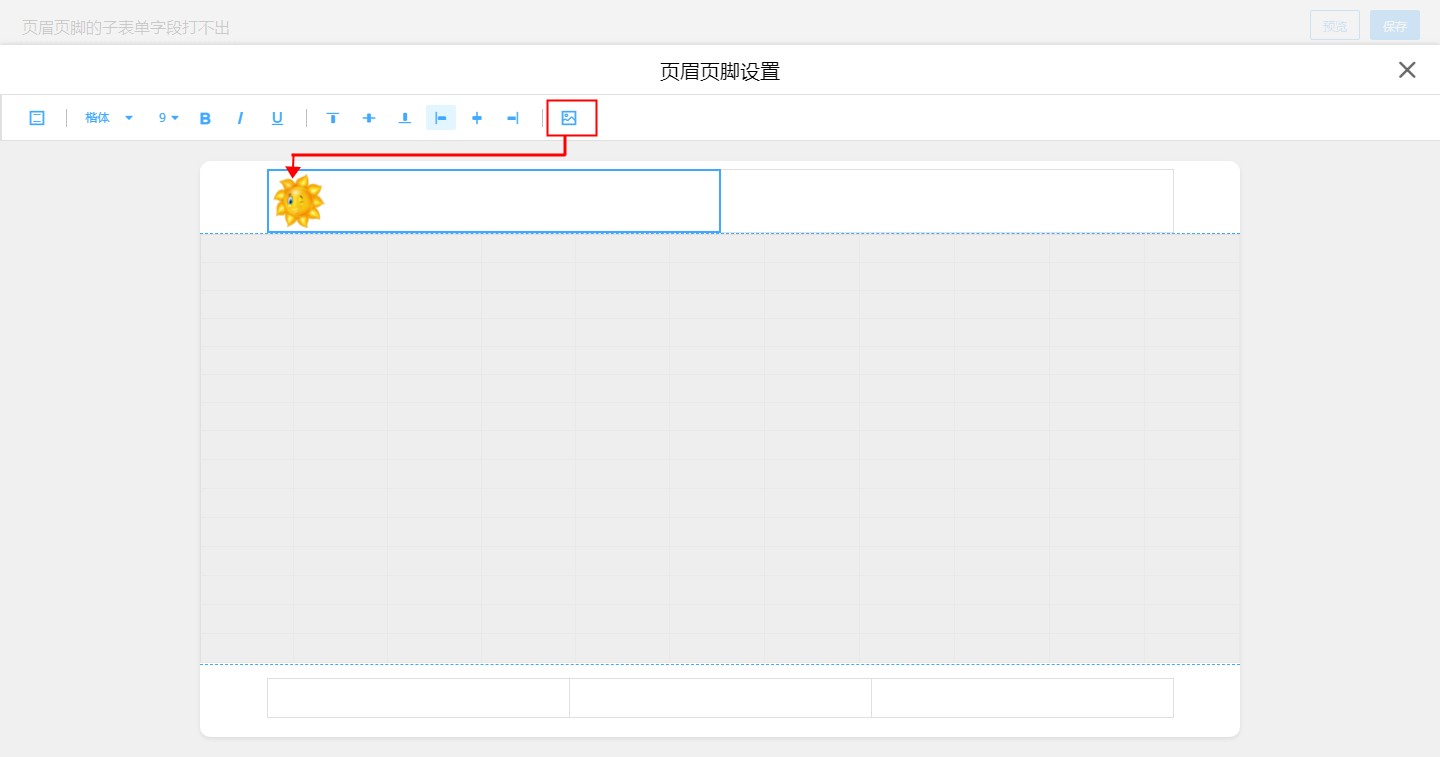Align content to the top

(333, 118)
